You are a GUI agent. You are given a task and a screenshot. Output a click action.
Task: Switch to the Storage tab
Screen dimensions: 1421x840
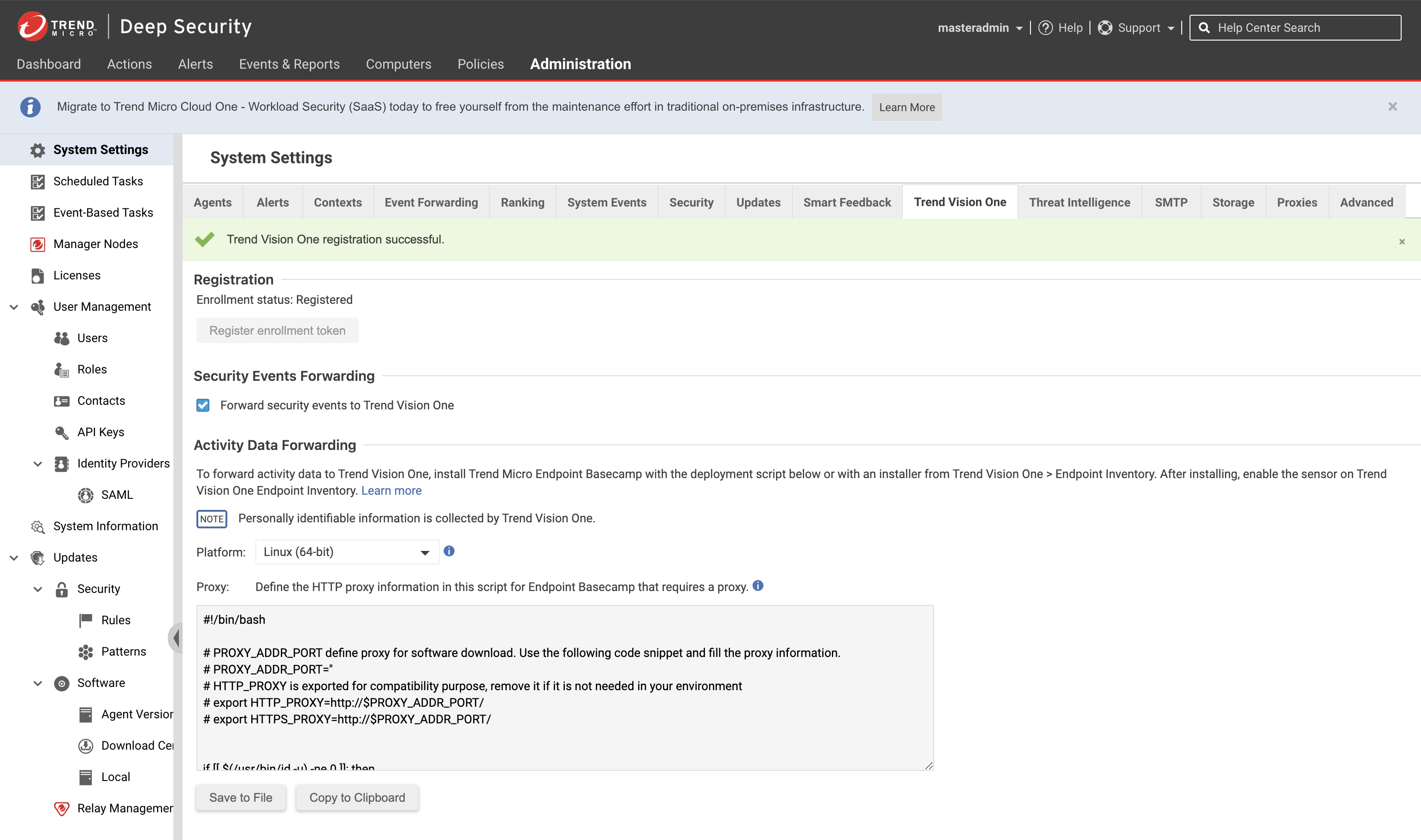tap(1233, 202)
